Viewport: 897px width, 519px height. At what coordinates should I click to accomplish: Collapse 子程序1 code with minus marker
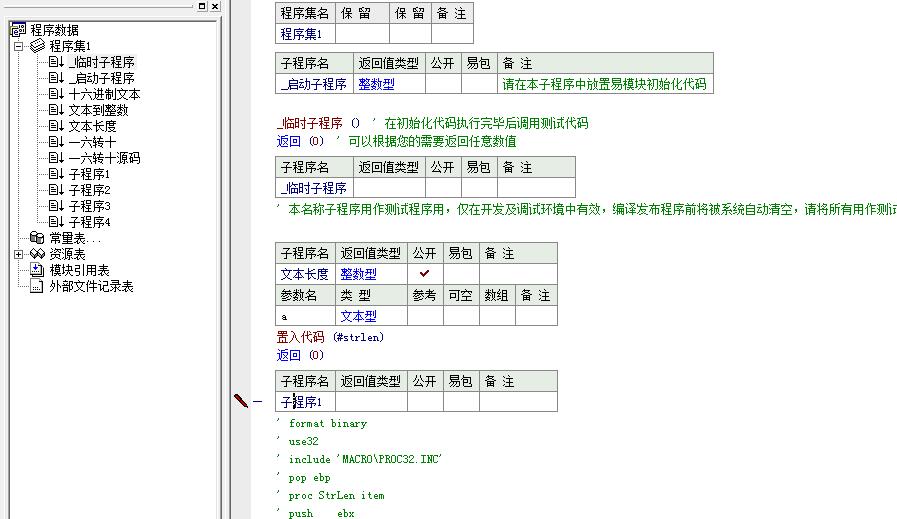pyautogui.click(x=257, y=402)
